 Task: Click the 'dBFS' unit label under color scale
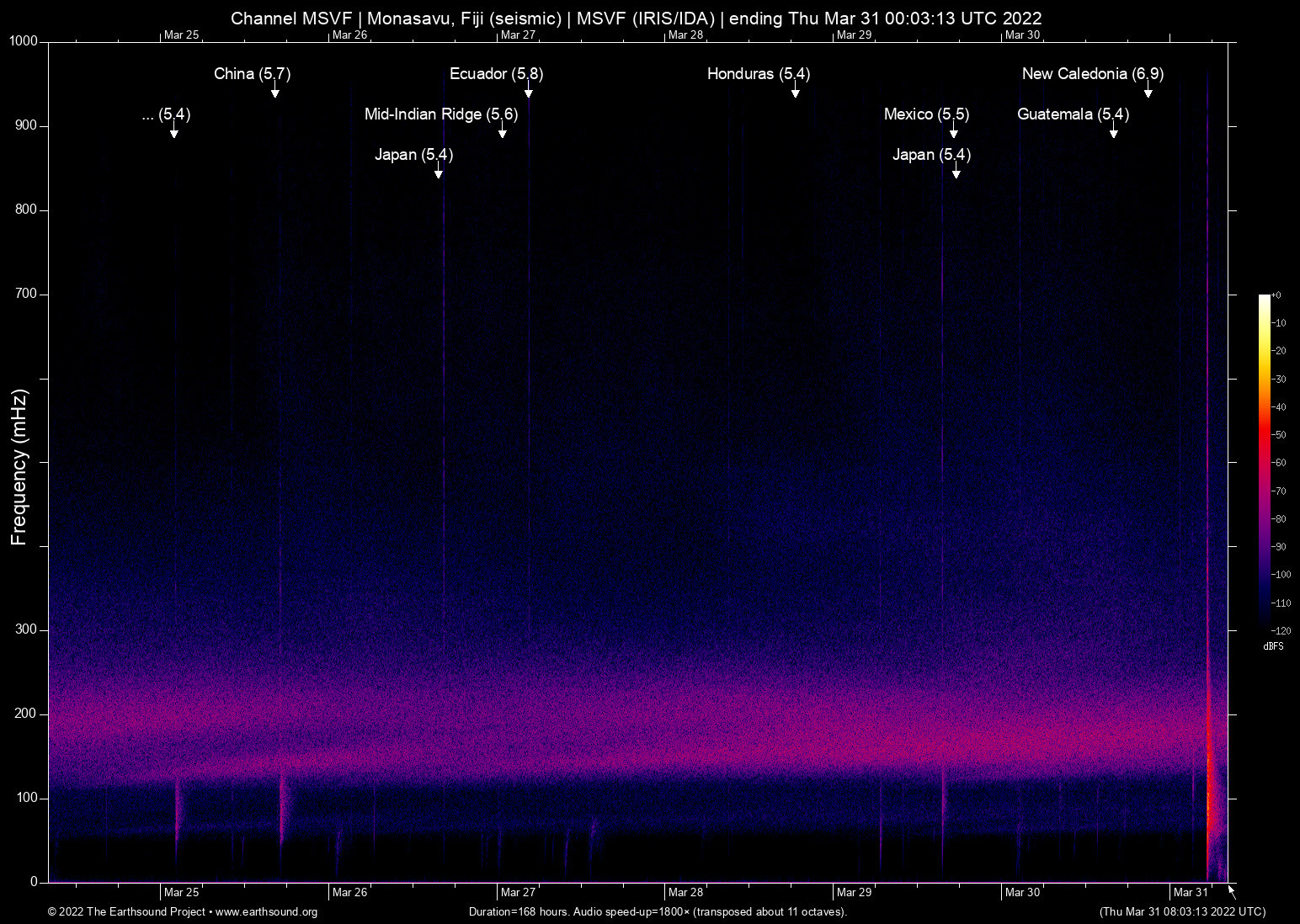pos(1273,646)
